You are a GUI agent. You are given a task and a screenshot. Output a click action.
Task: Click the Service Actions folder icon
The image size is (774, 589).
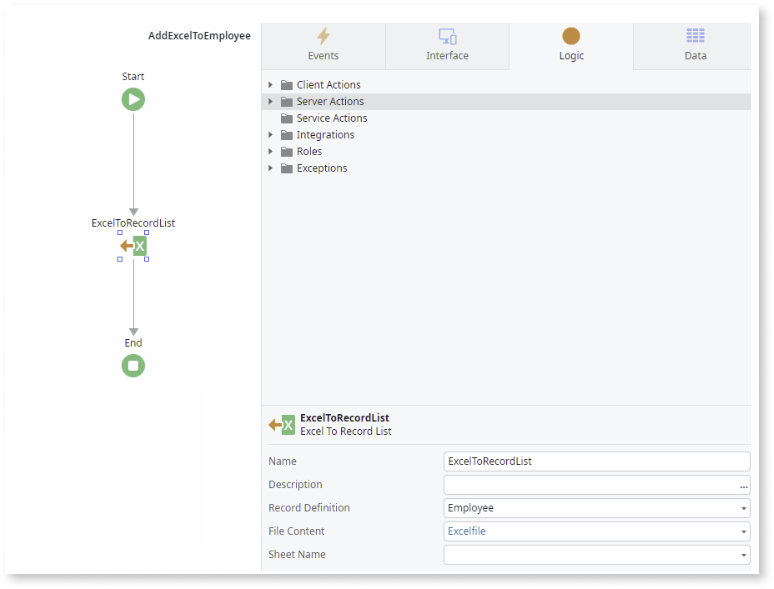pyautogui.click(x=287, y=118)
